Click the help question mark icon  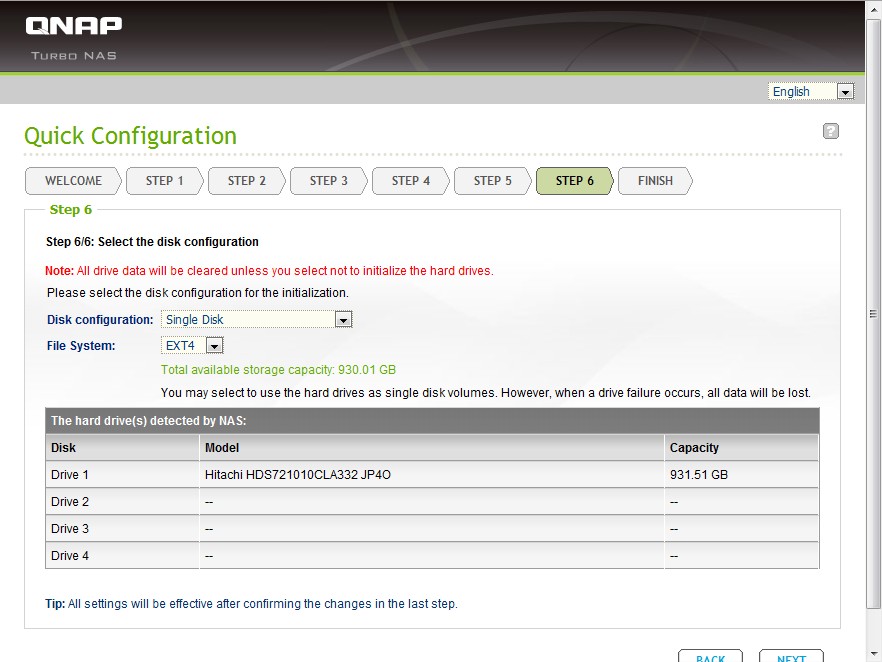(830, 131)
